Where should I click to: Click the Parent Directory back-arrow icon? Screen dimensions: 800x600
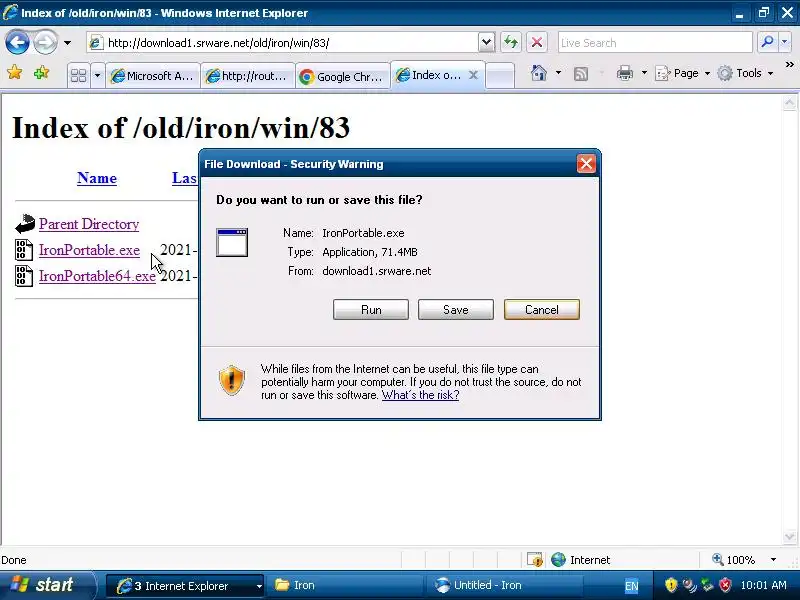24,223
